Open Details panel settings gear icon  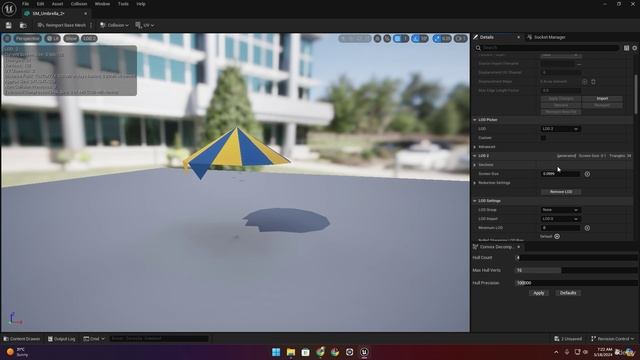635,48
